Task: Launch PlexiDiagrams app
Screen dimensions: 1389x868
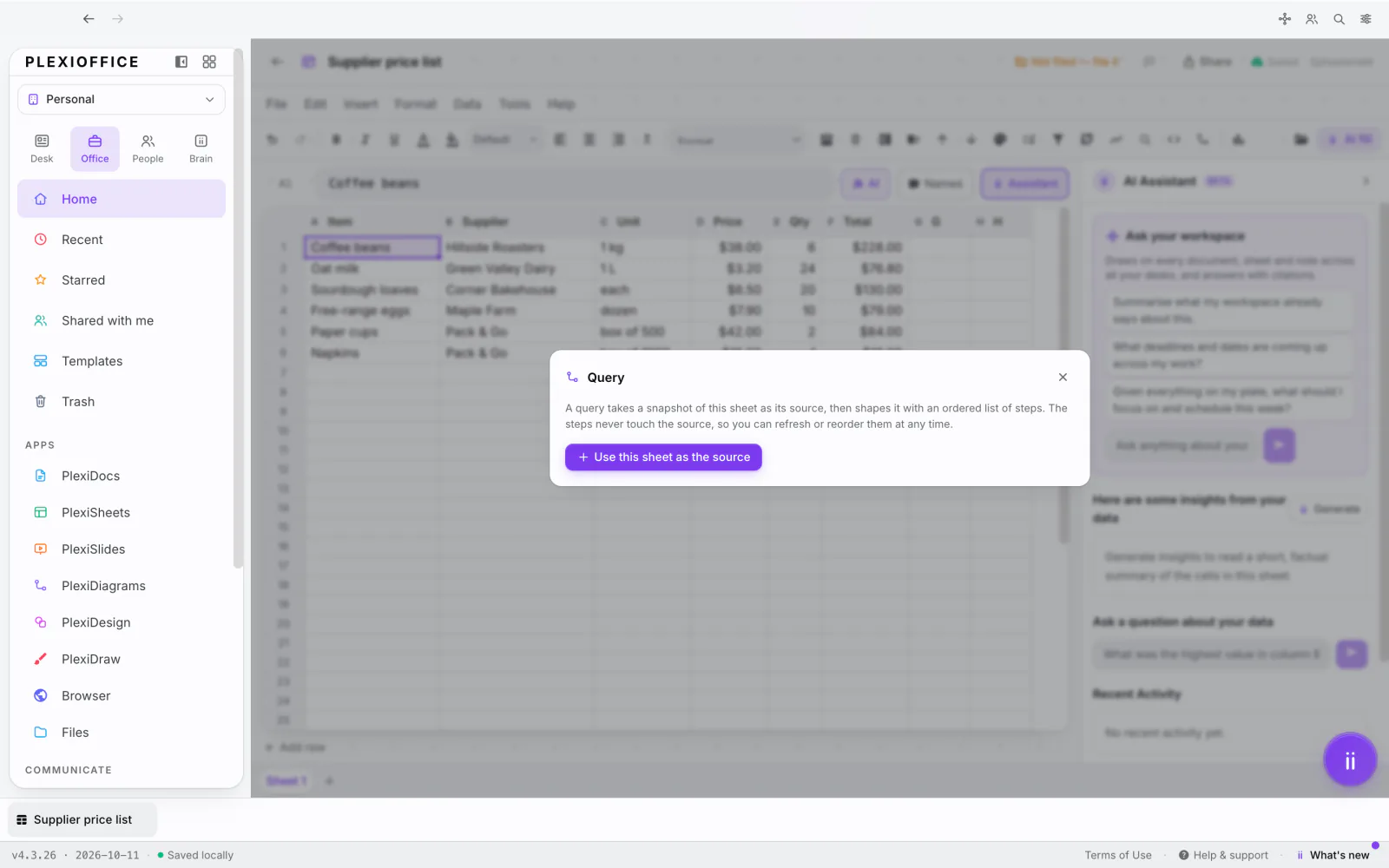Action: click(122, 586)
